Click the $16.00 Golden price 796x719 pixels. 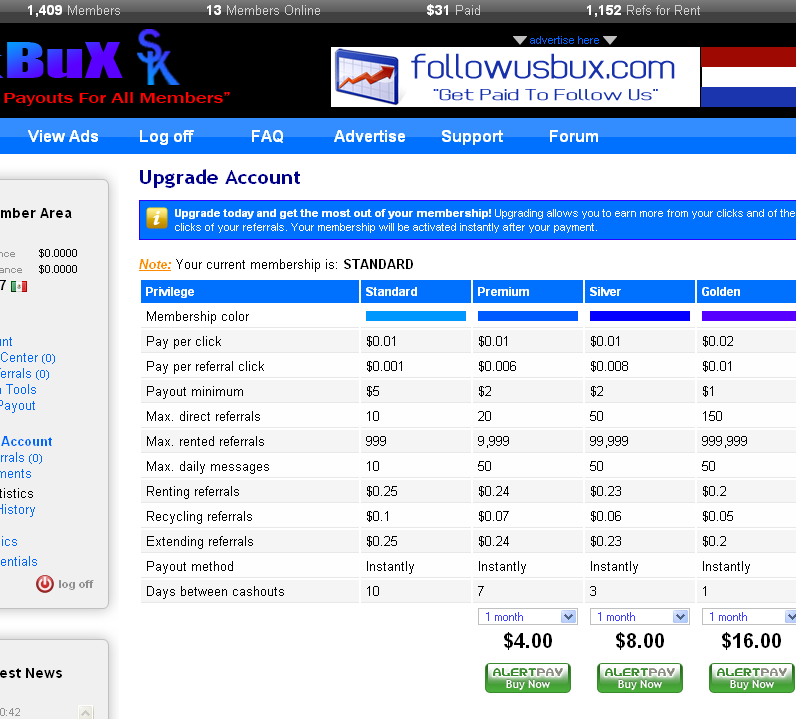751,641
